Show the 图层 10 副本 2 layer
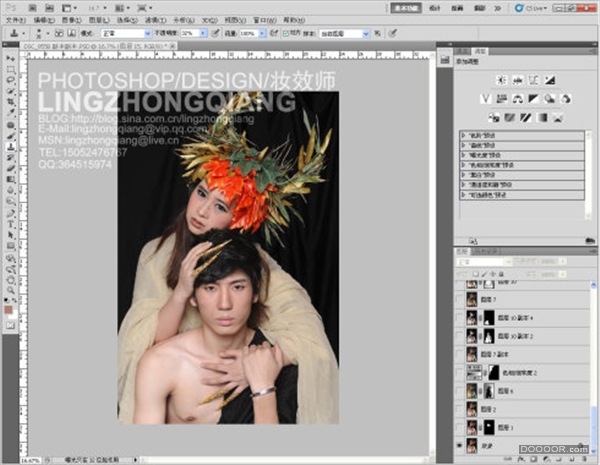600x465 pixels. pyautogui.click(x=459, y=336)
